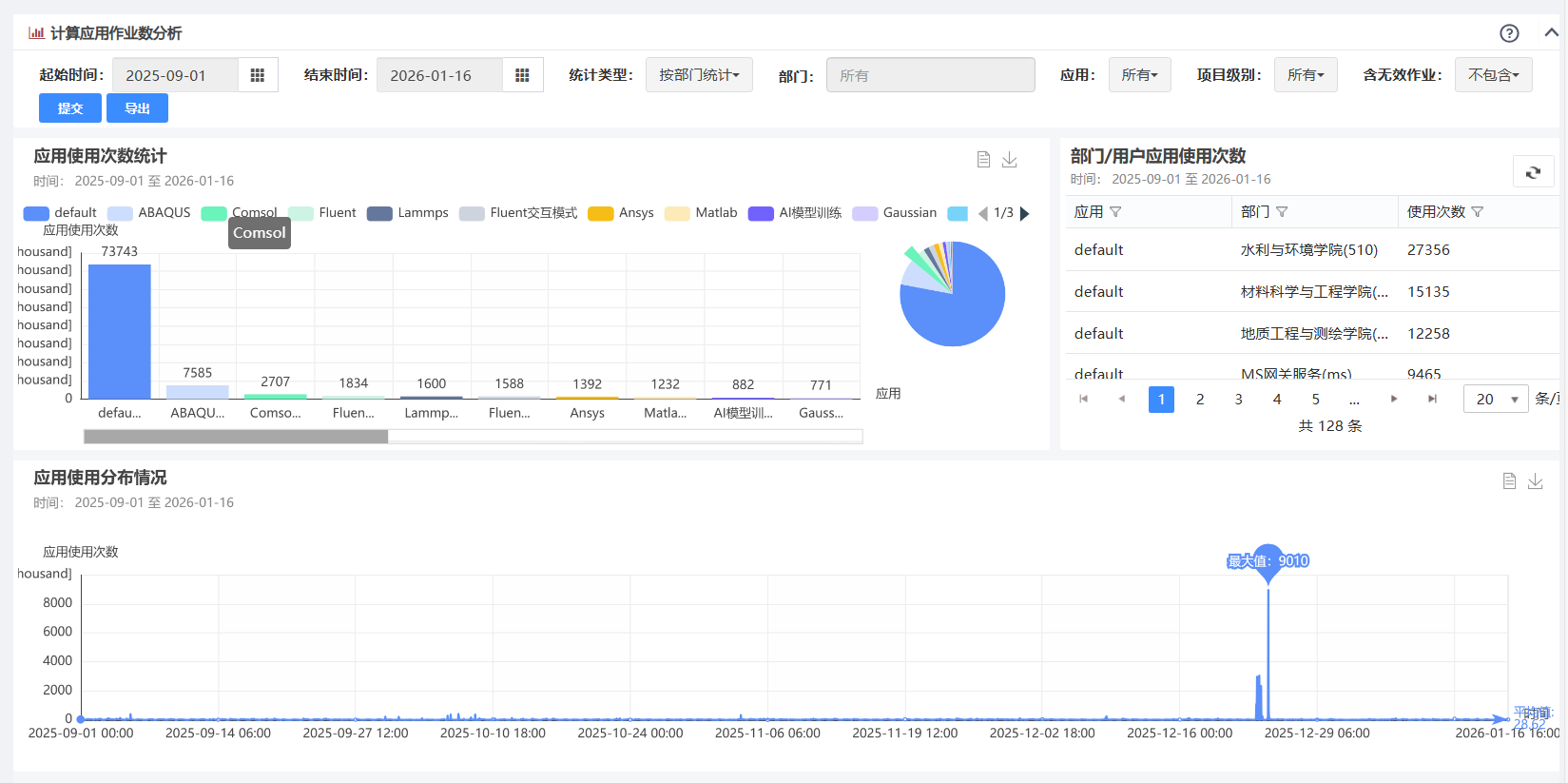This screenshot has width=1568, height=783.
Task: Open start date calendar picker icon
Action: click(x=257, y=75)
